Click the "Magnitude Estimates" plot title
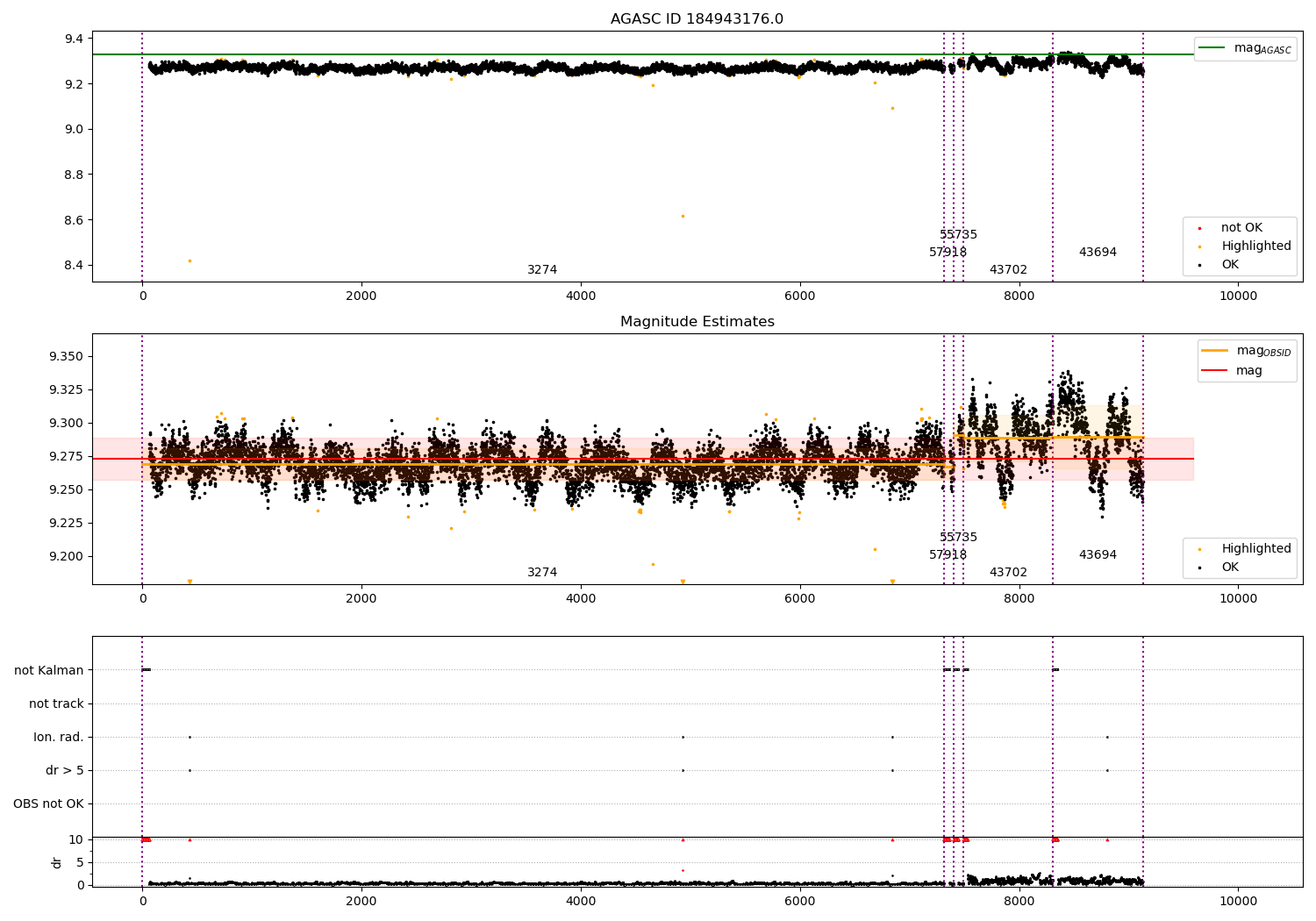Viewport: 1316px width, 921px height. pyautogui.click(x=697, y=322)
